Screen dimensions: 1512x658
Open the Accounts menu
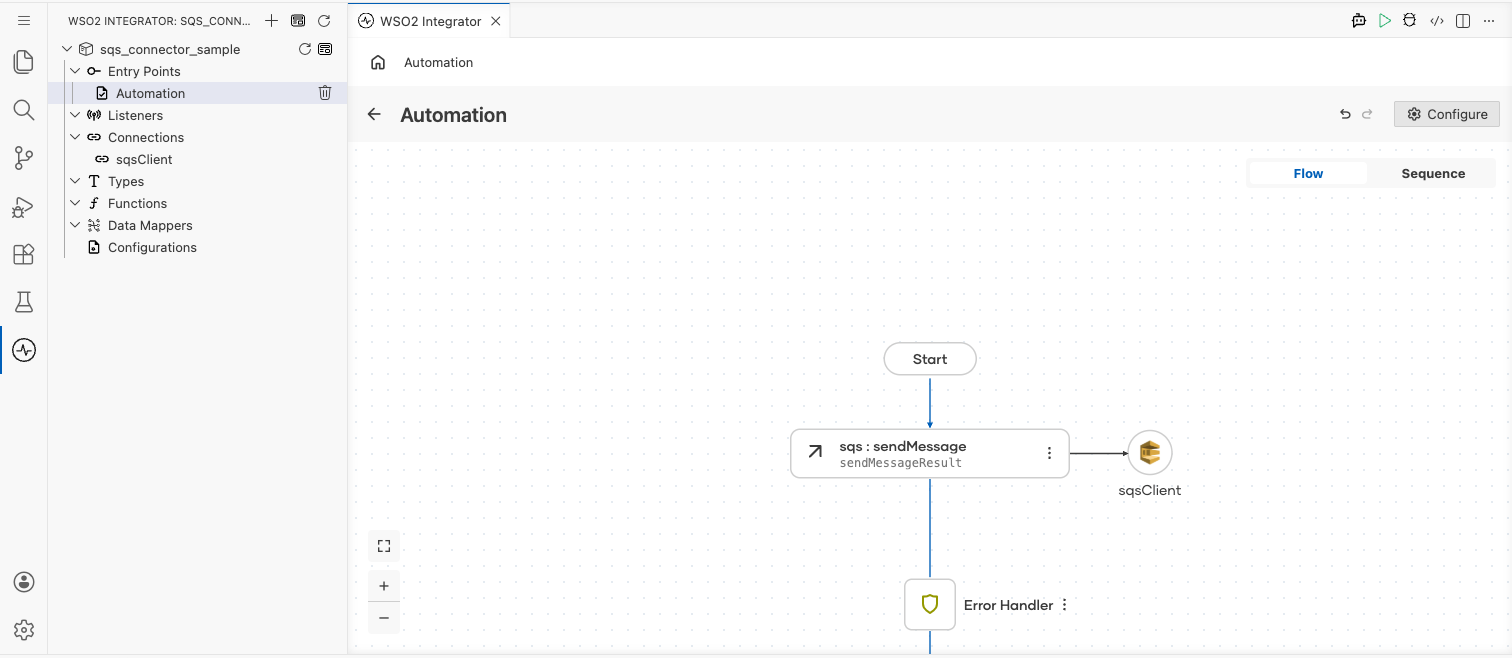click(x=24, y=582)
